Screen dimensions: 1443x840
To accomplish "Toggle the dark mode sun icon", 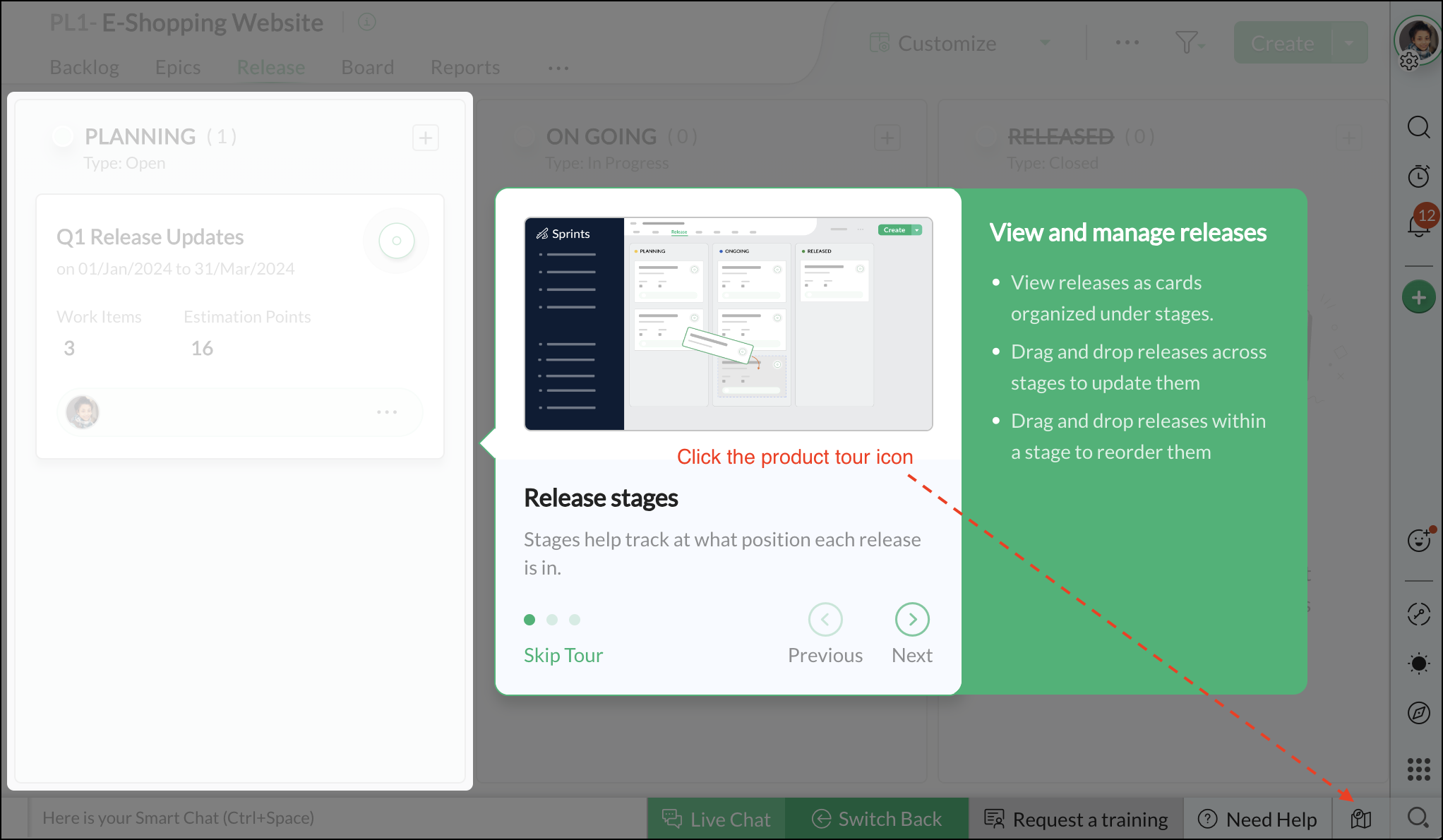I will click(1418, 664).
